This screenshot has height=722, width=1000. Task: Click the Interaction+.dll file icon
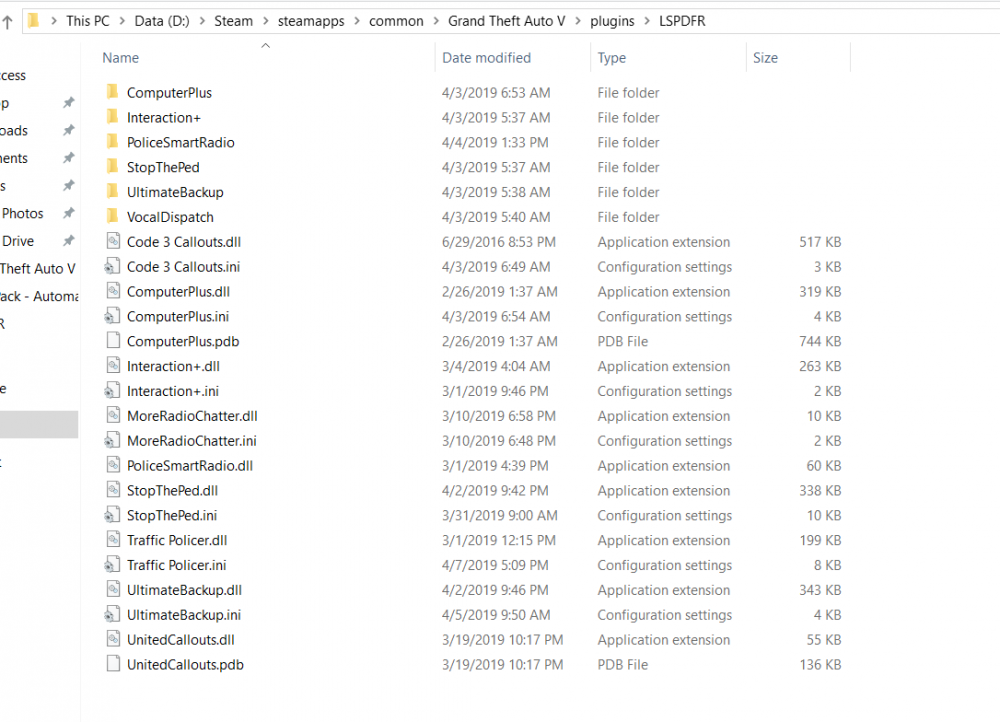coord(113,366)
